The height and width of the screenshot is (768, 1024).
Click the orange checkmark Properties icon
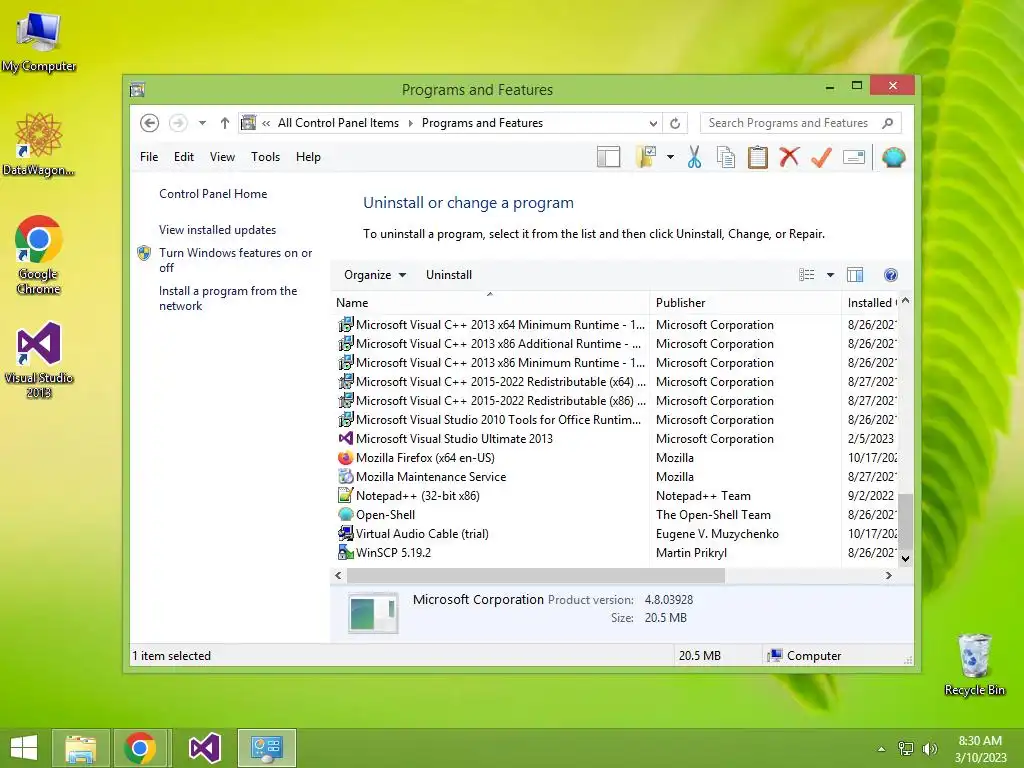click(x=821, y=157)
